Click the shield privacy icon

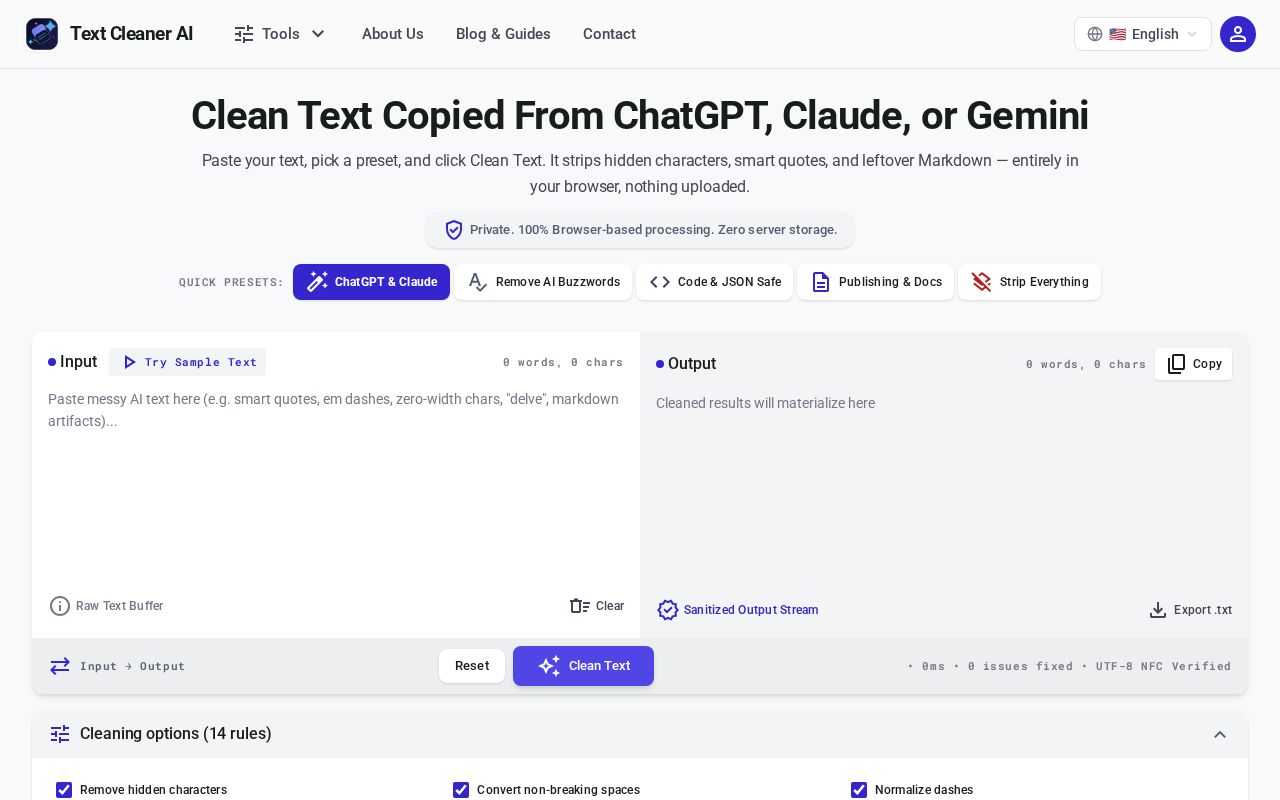[454, 230]
